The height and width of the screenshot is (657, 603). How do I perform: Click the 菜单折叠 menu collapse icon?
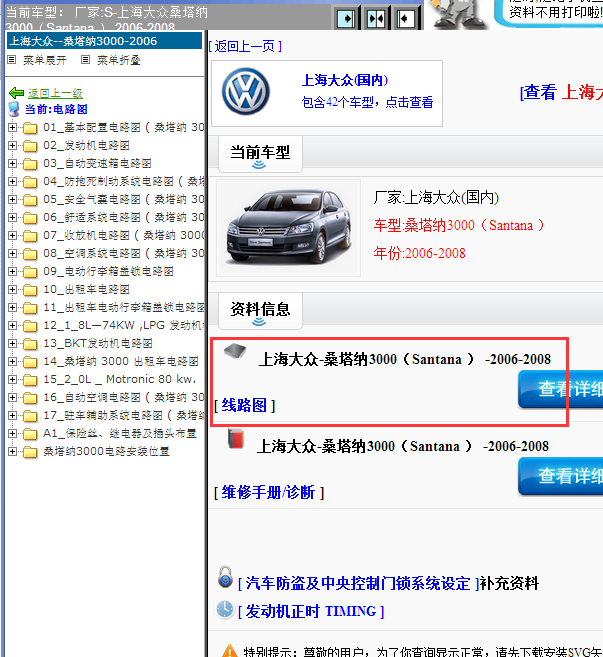pyautogui.click(x=85, y=60)
